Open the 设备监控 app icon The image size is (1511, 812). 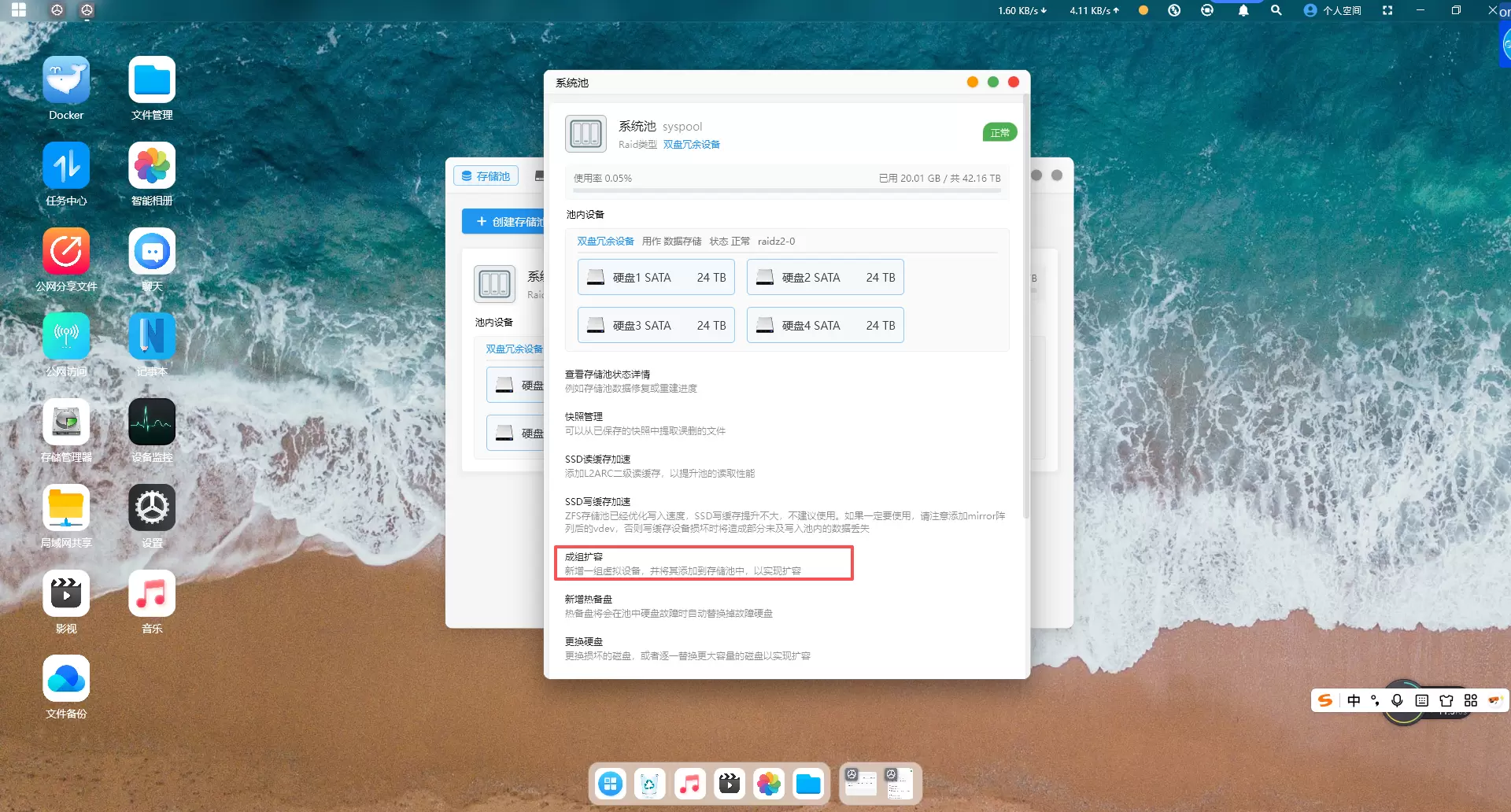click(152, 423)
